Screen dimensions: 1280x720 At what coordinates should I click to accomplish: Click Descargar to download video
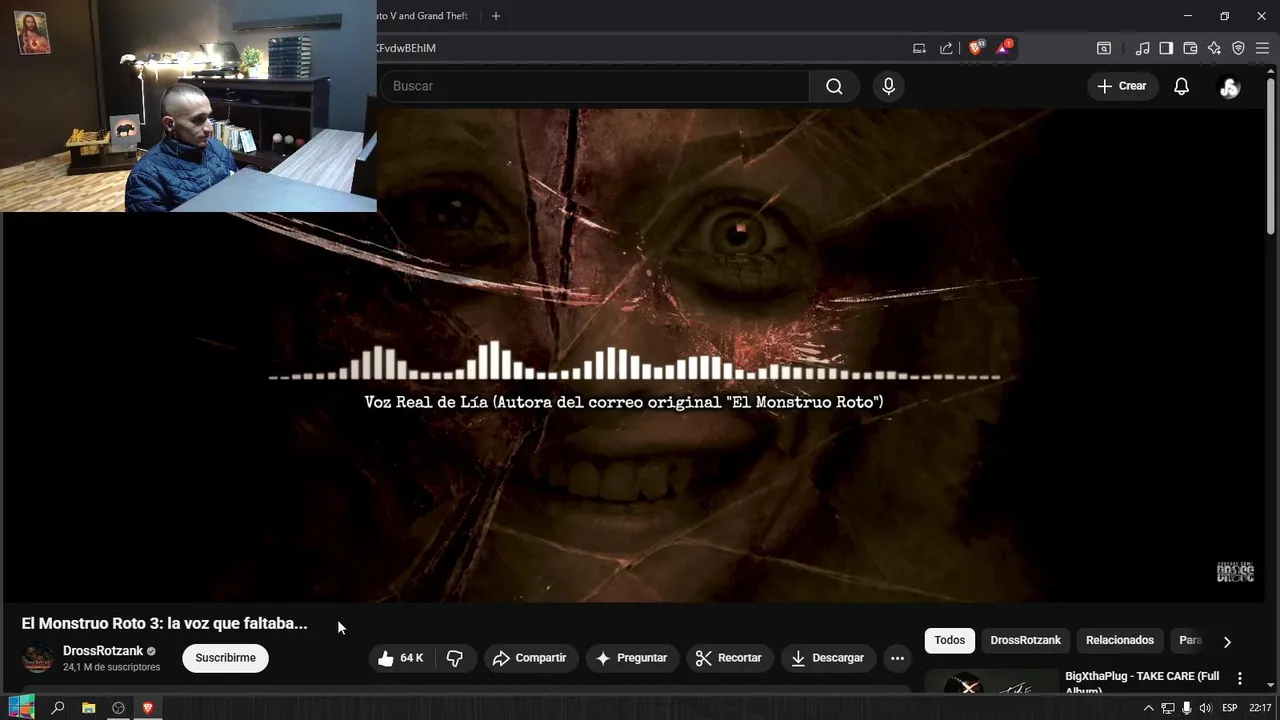pyautogui.click(x=827, y=658)
